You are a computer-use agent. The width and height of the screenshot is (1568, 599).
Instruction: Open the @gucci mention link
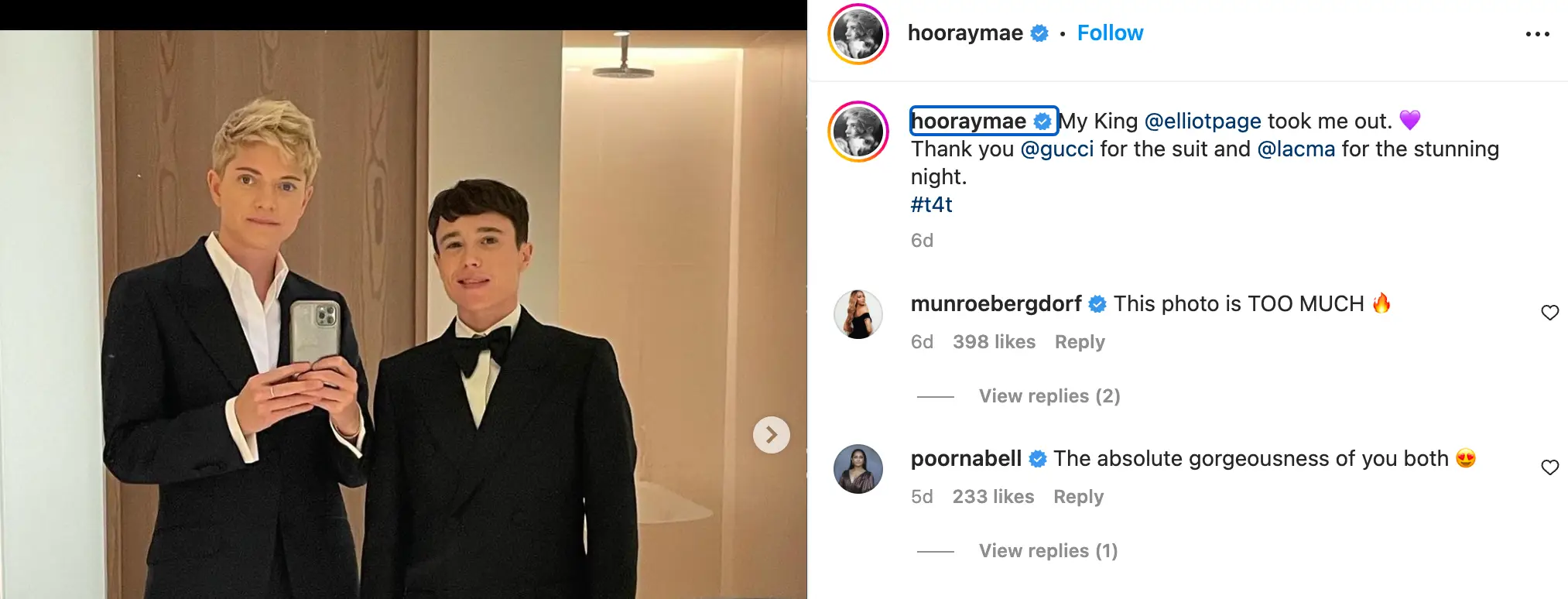click(1056, 149)
